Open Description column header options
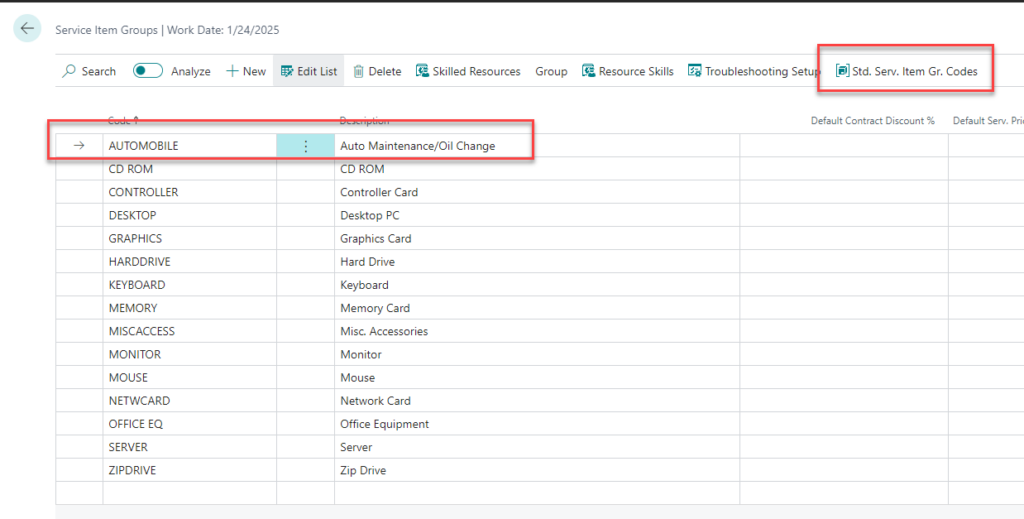The height and width of the screenshot is (519, 1024). [364, 121]
